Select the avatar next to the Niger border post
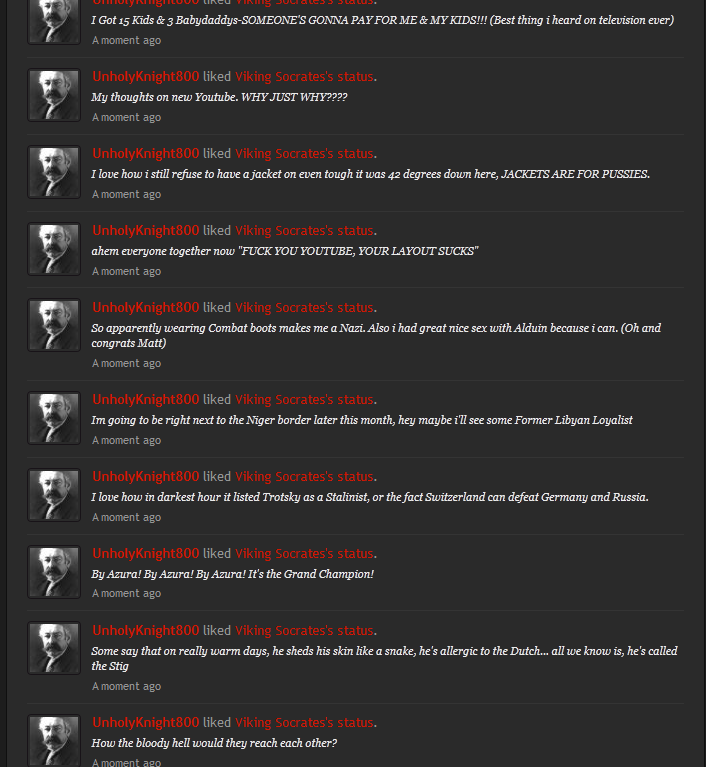This screenshot has width=706, height=767. (54, 418)
